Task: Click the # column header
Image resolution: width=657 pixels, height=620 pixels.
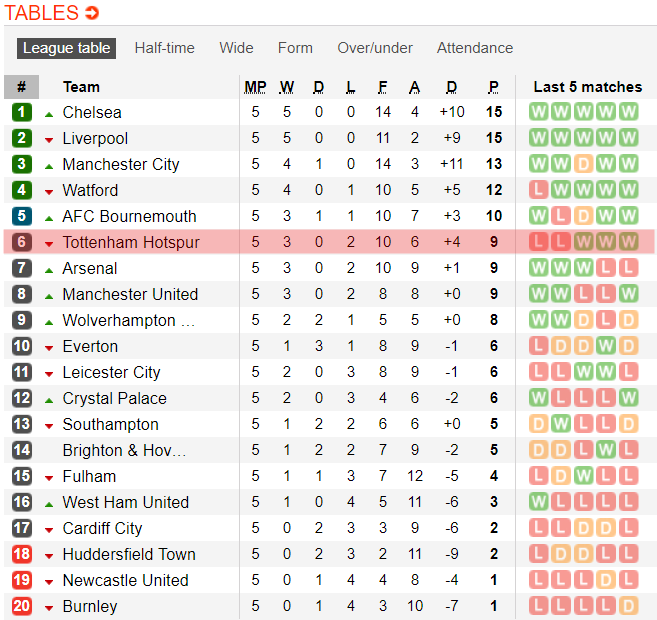Action: [x=22, y=87]
